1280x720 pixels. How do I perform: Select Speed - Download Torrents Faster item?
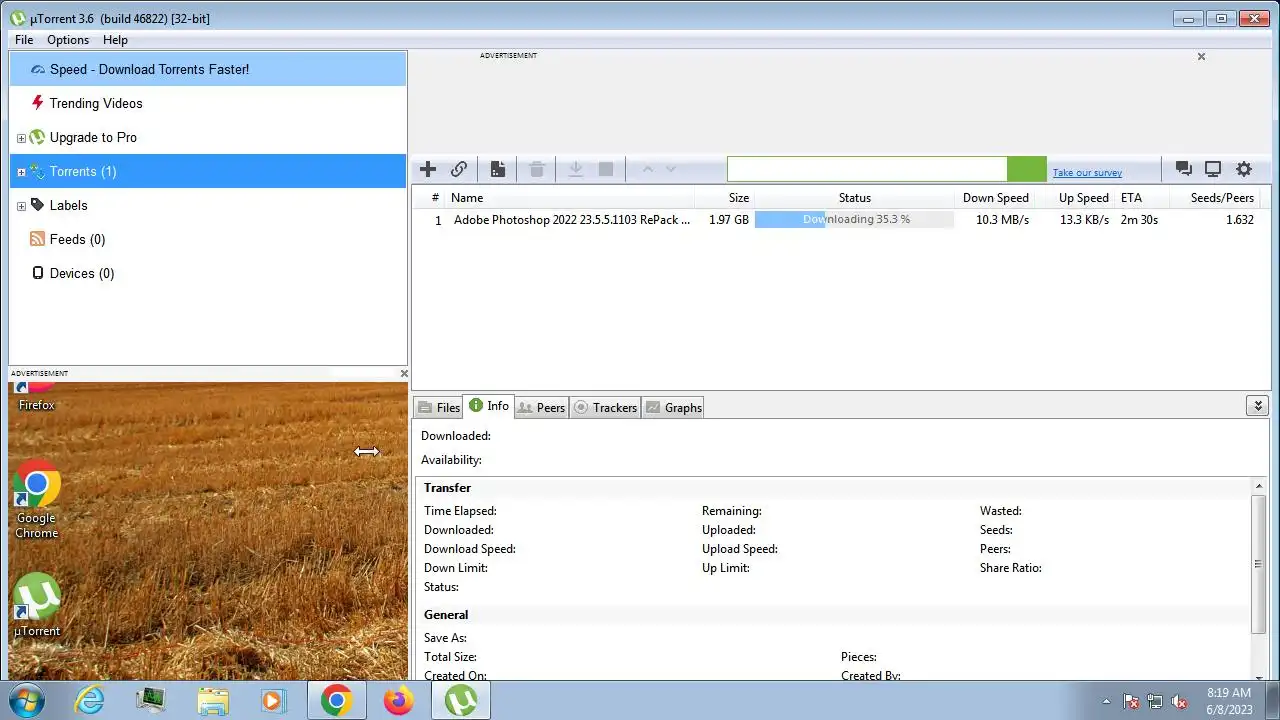[208, 69]
